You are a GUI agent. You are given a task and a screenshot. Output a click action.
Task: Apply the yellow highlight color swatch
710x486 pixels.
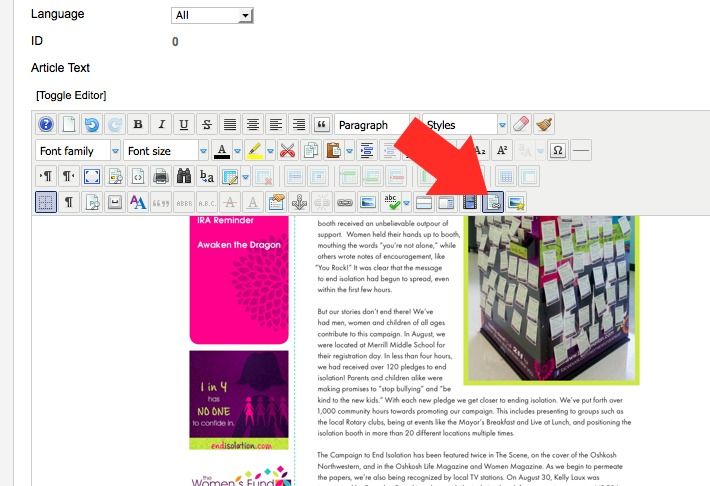click(x=255, y=150)
